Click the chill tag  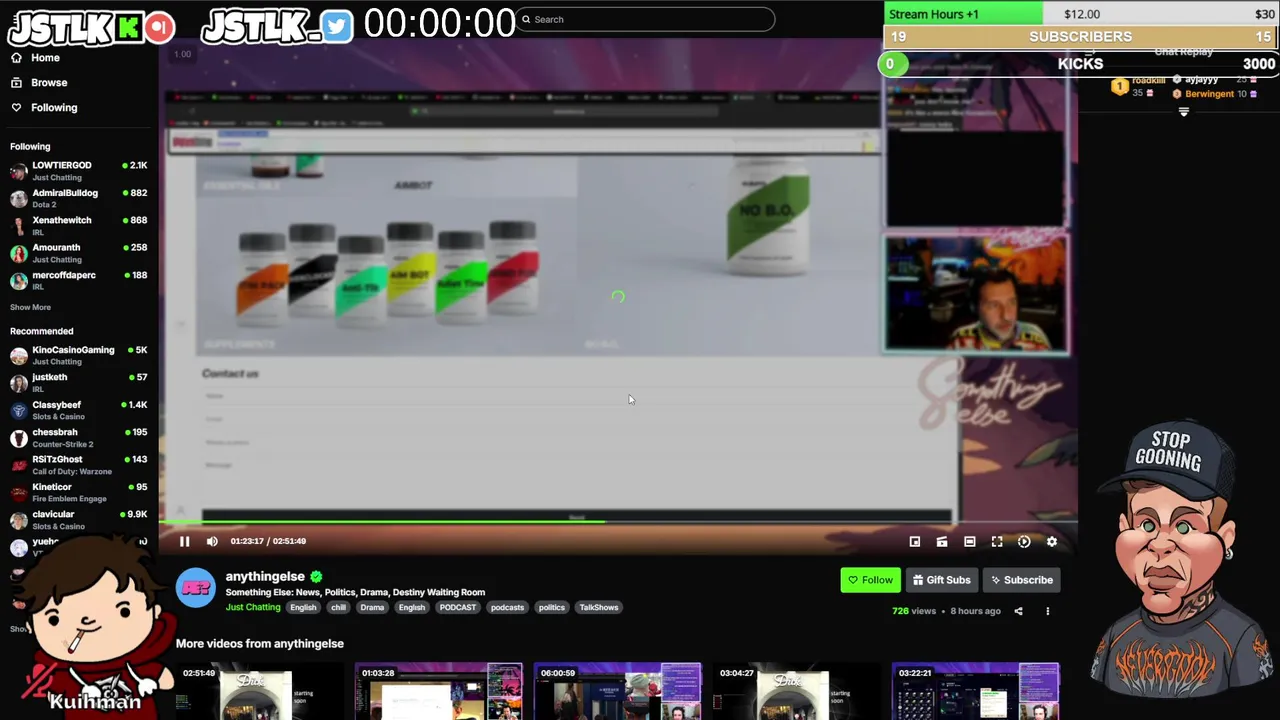coord(338,607)
